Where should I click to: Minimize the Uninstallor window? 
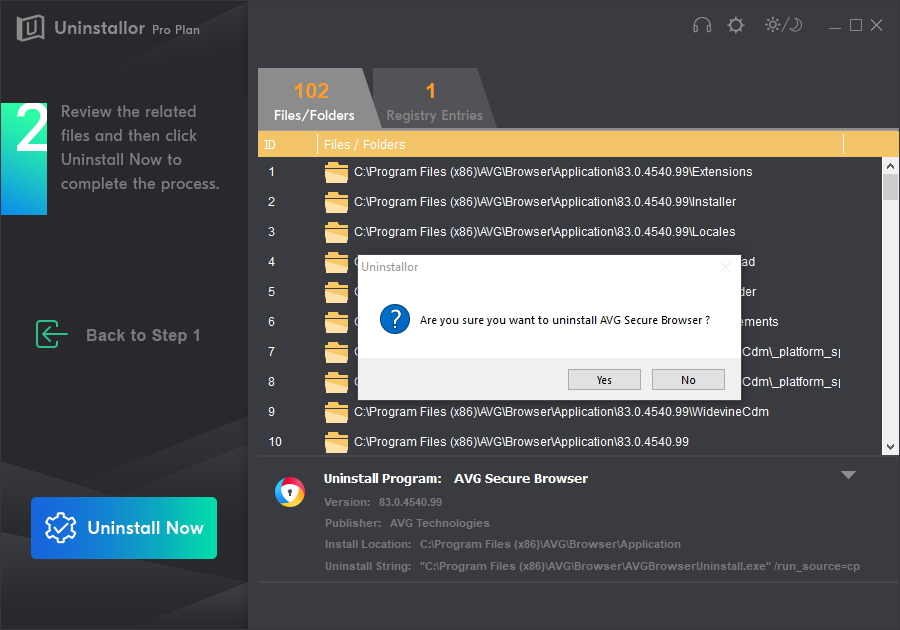click(835, 26)
